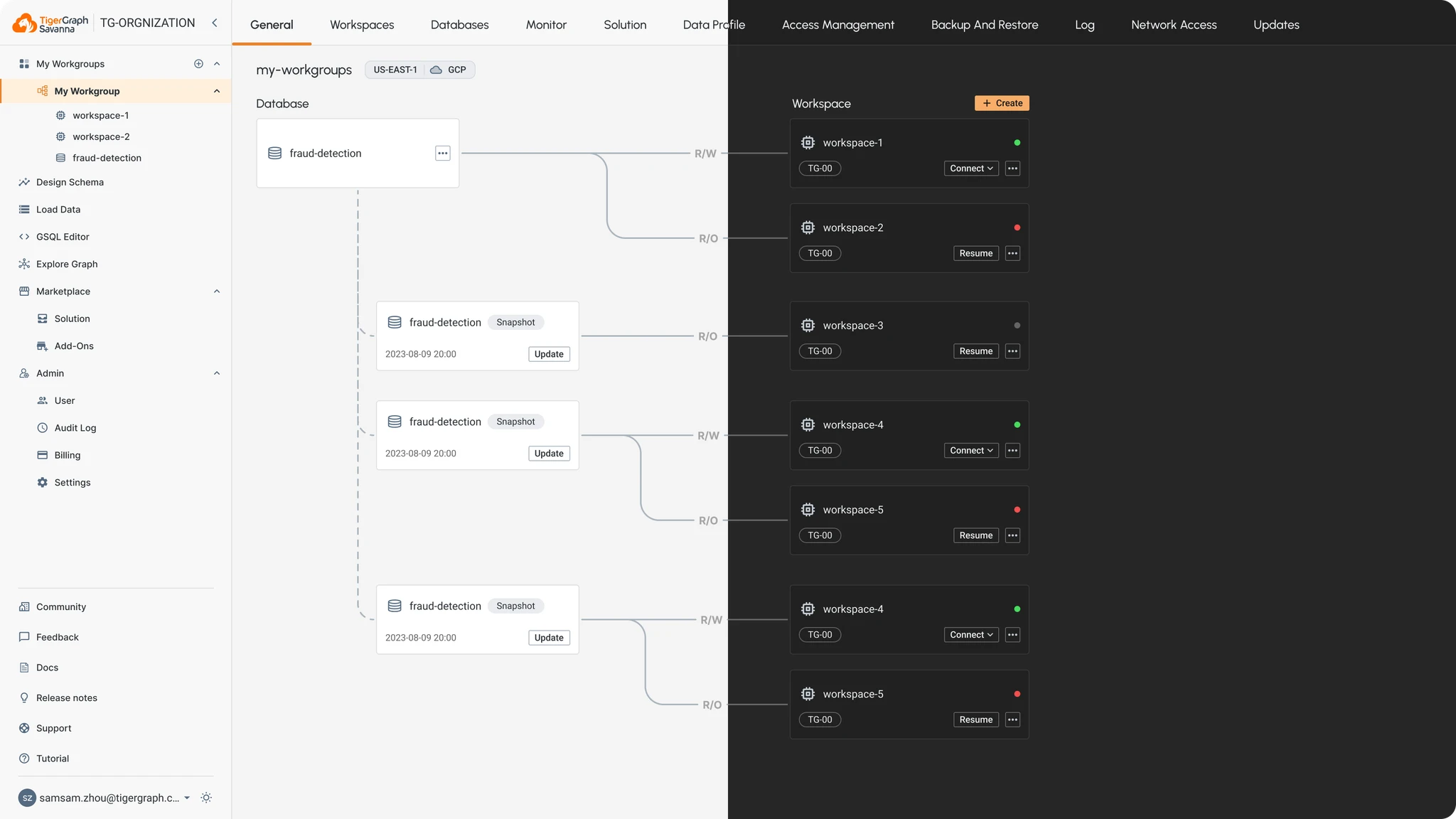The width and height of the screenshot is (1456, 819).
Task: Click the GCP cloud provider badge
Action: [x=449, y=70]
